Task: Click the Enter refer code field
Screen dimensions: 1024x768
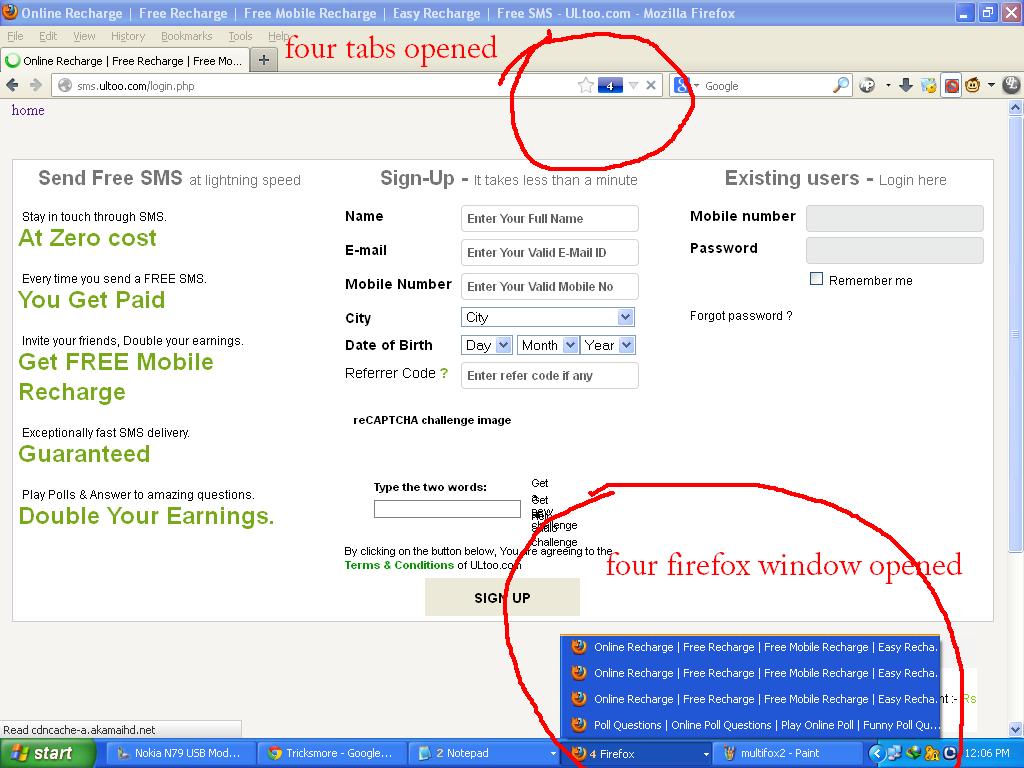Action: click(x=550, y=376)
